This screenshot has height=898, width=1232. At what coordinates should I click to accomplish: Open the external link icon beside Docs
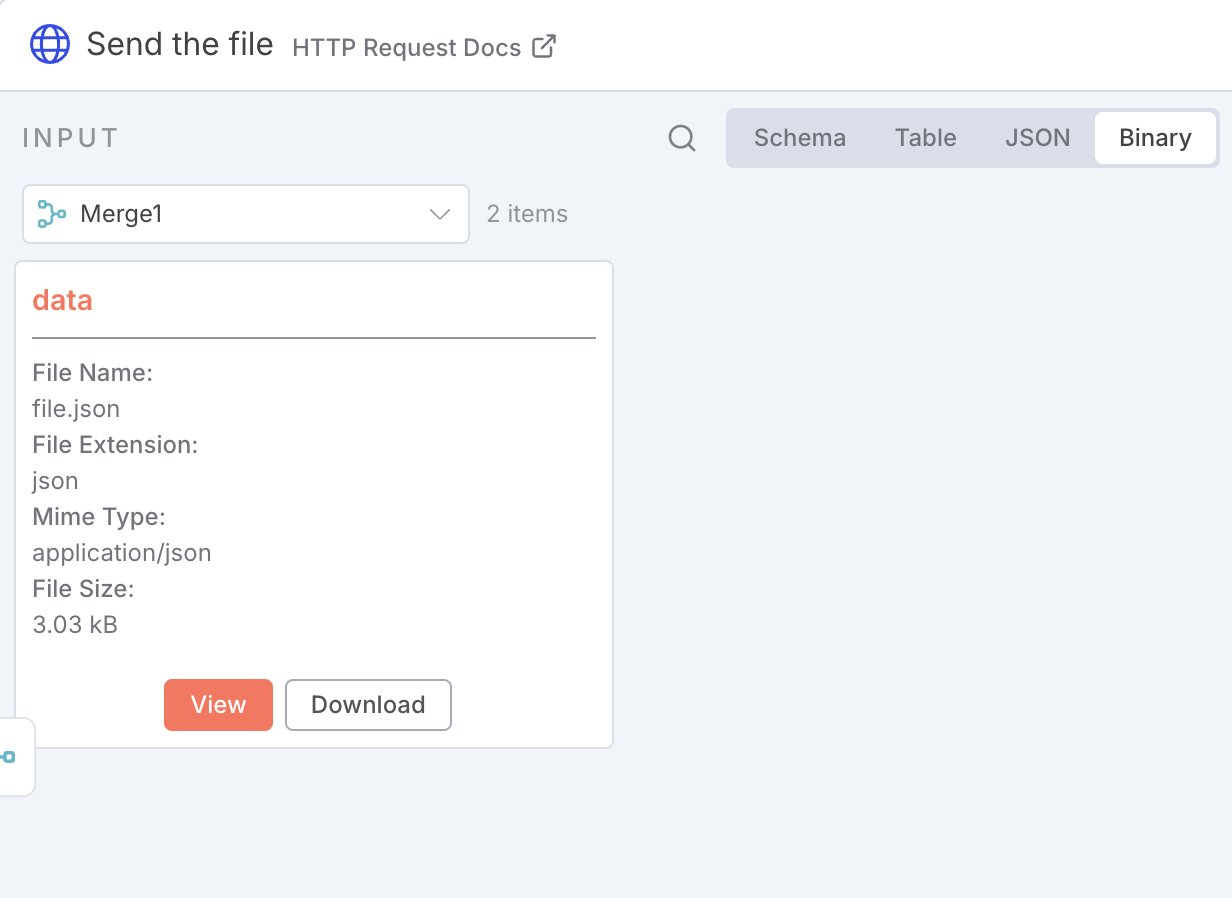click(x=544, y=47)
